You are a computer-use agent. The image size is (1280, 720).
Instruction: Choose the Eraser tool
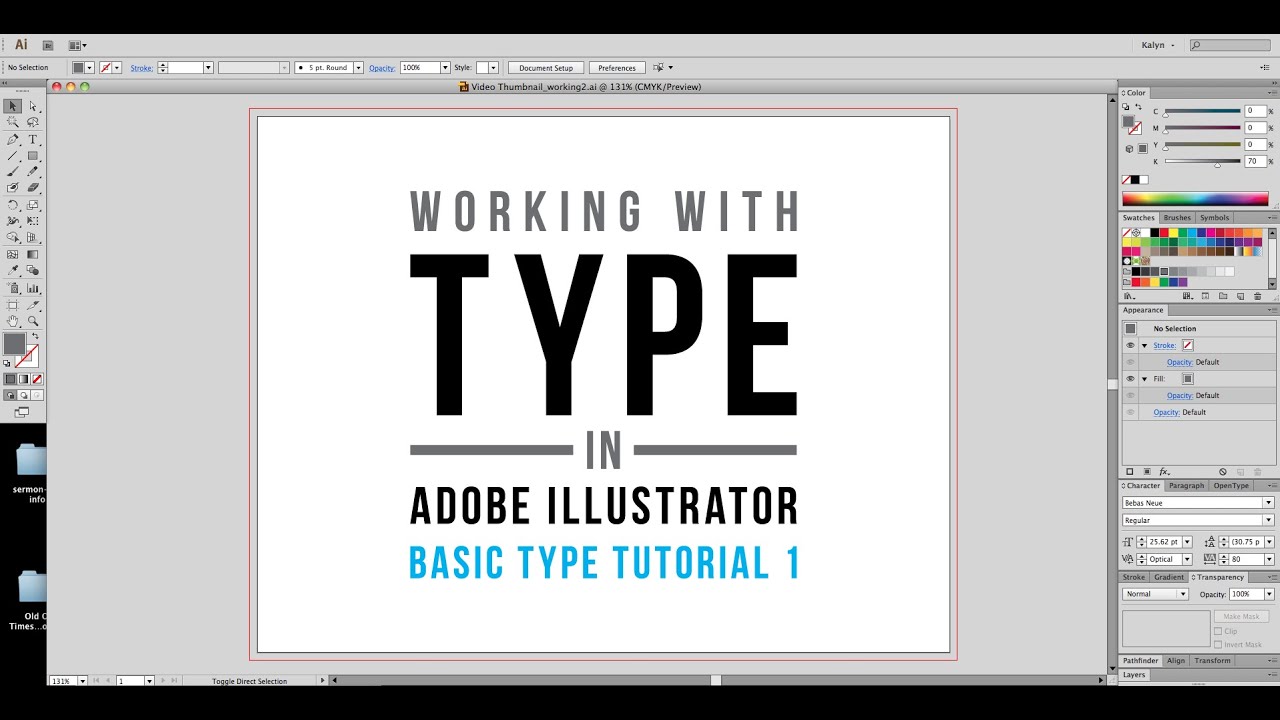(x=33, y=187)
